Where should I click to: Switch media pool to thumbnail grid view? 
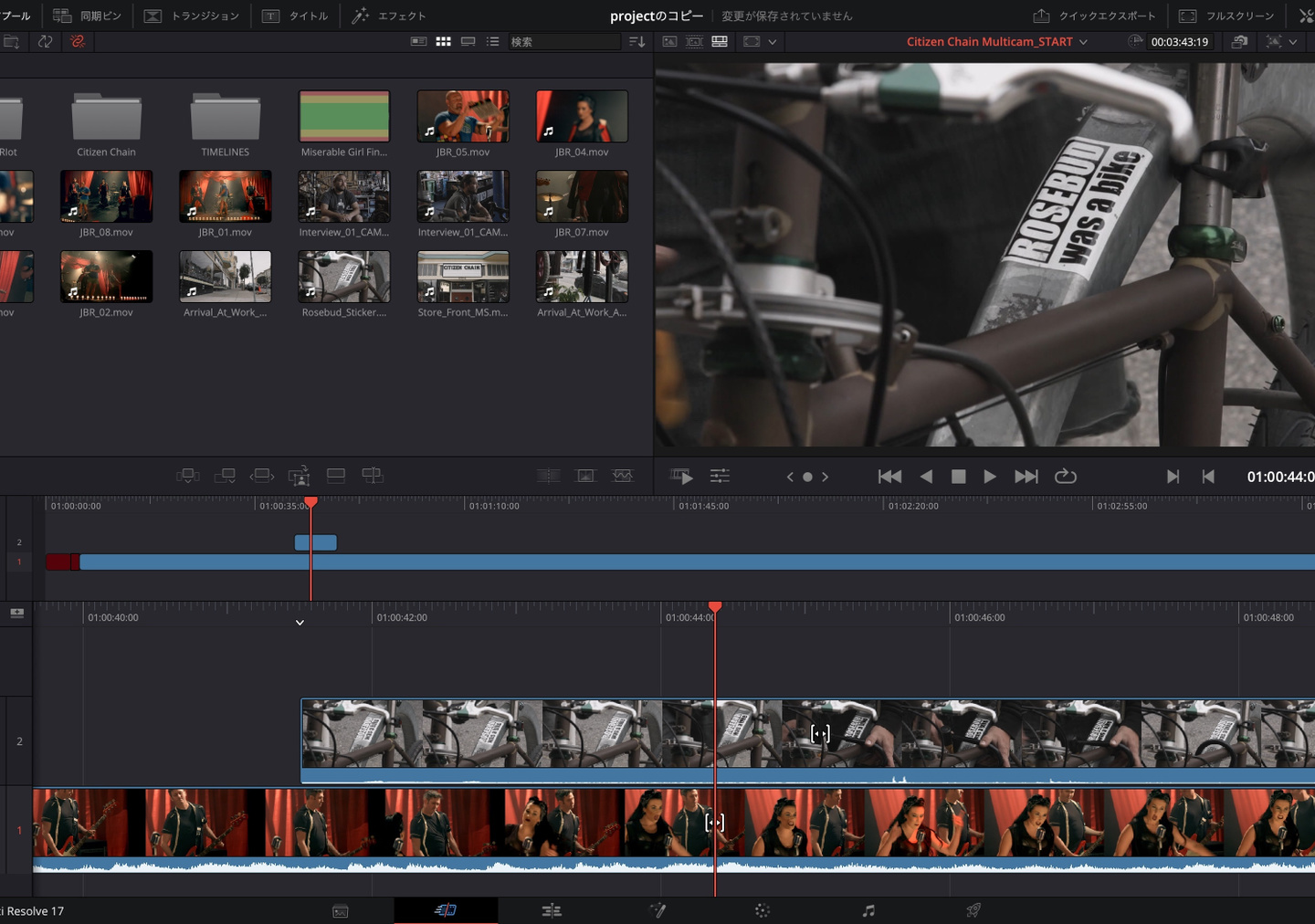tap(443, 41)
